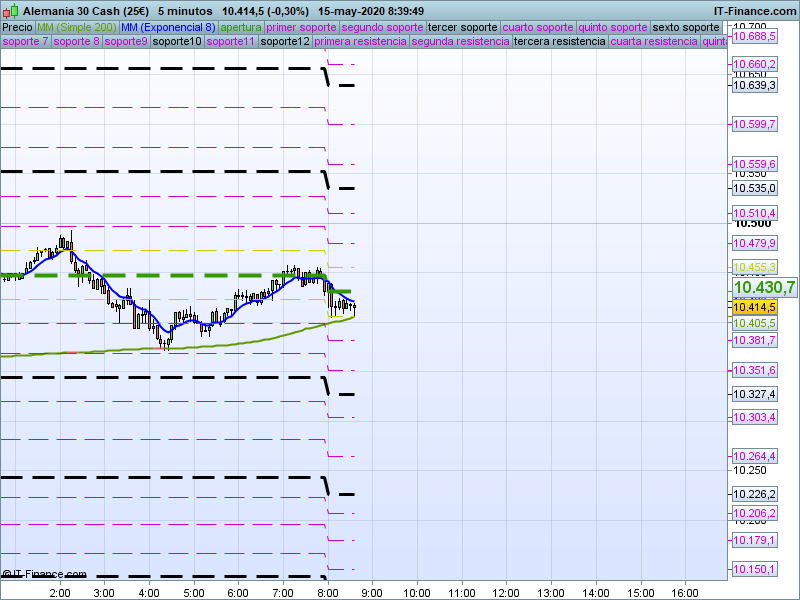
Task: Click the 10.639,3 price level tag
Action: (754, 85)
